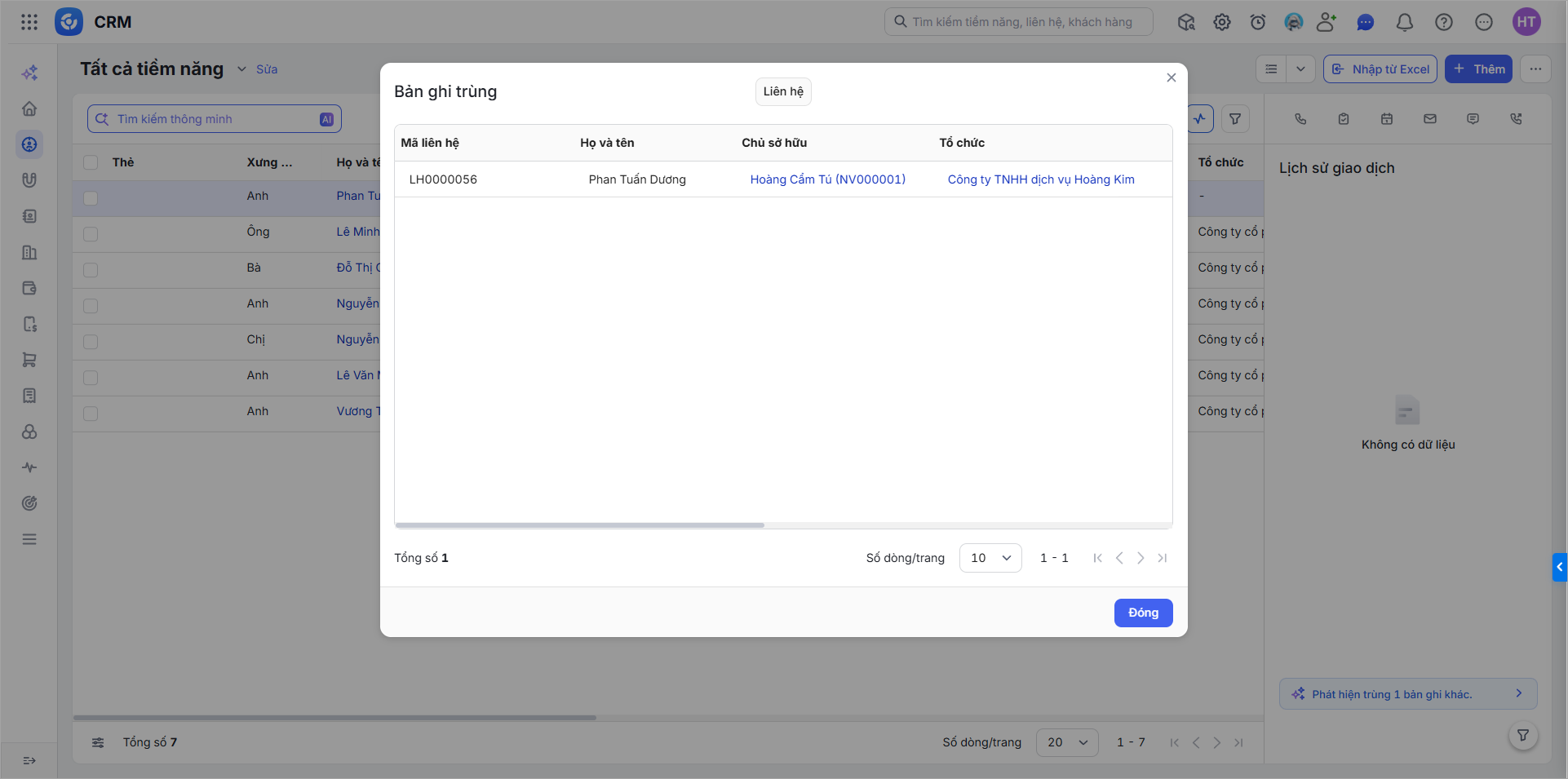Viewport: 1568px width, 779px height.
Task: Open the app launcher grid icon
Action: point(29,22)
